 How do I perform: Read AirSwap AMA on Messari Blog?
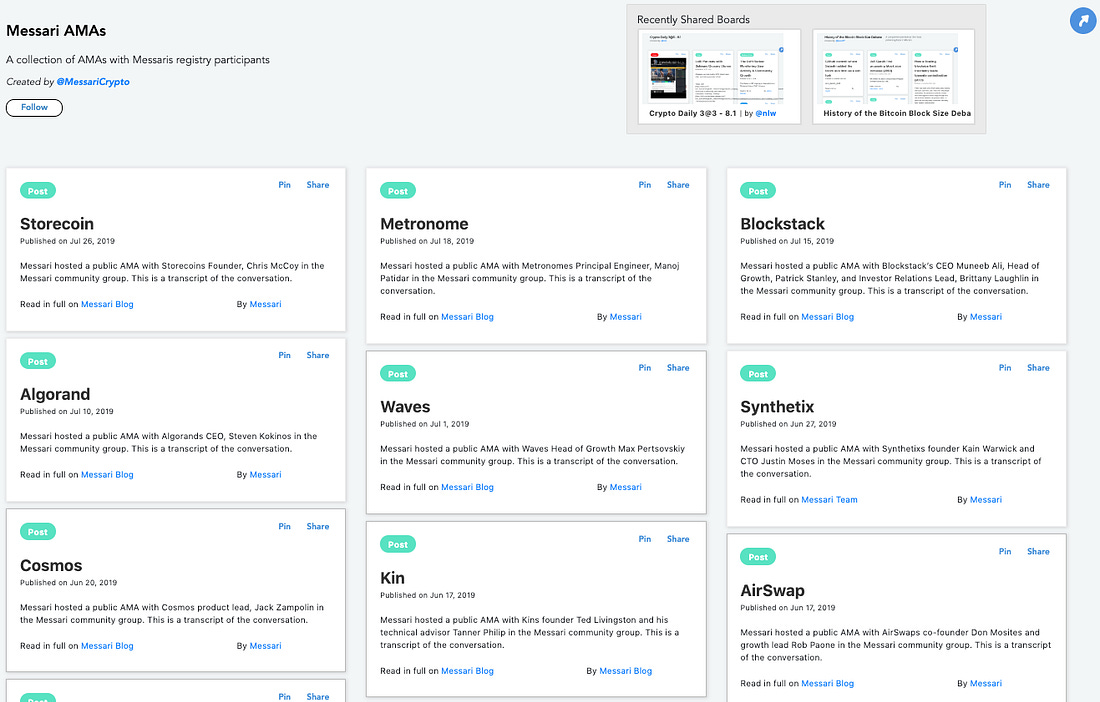pos(828,684)
